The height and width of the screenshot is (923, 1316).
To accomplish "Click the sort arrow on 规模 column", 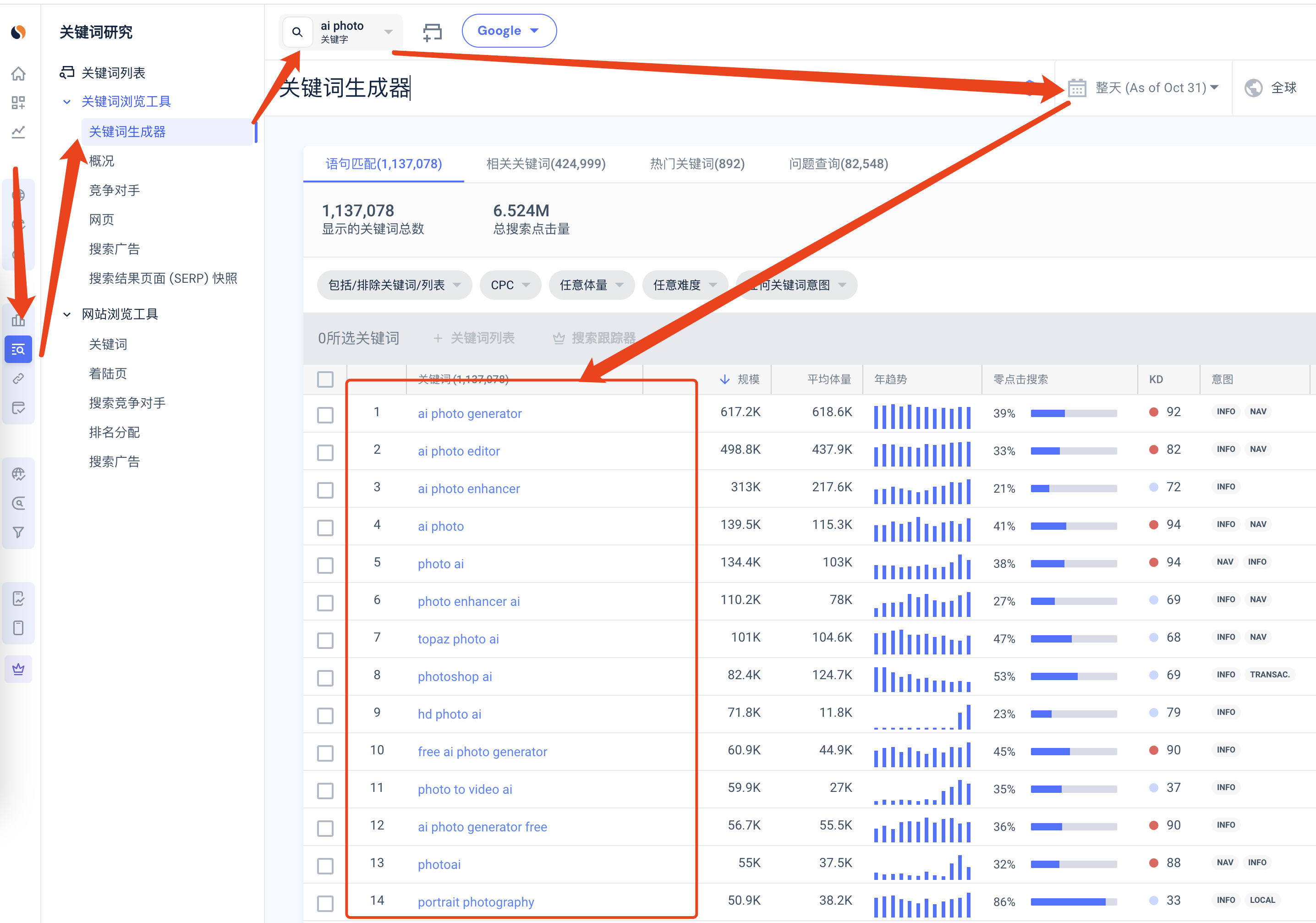I will tap(725, 379).
